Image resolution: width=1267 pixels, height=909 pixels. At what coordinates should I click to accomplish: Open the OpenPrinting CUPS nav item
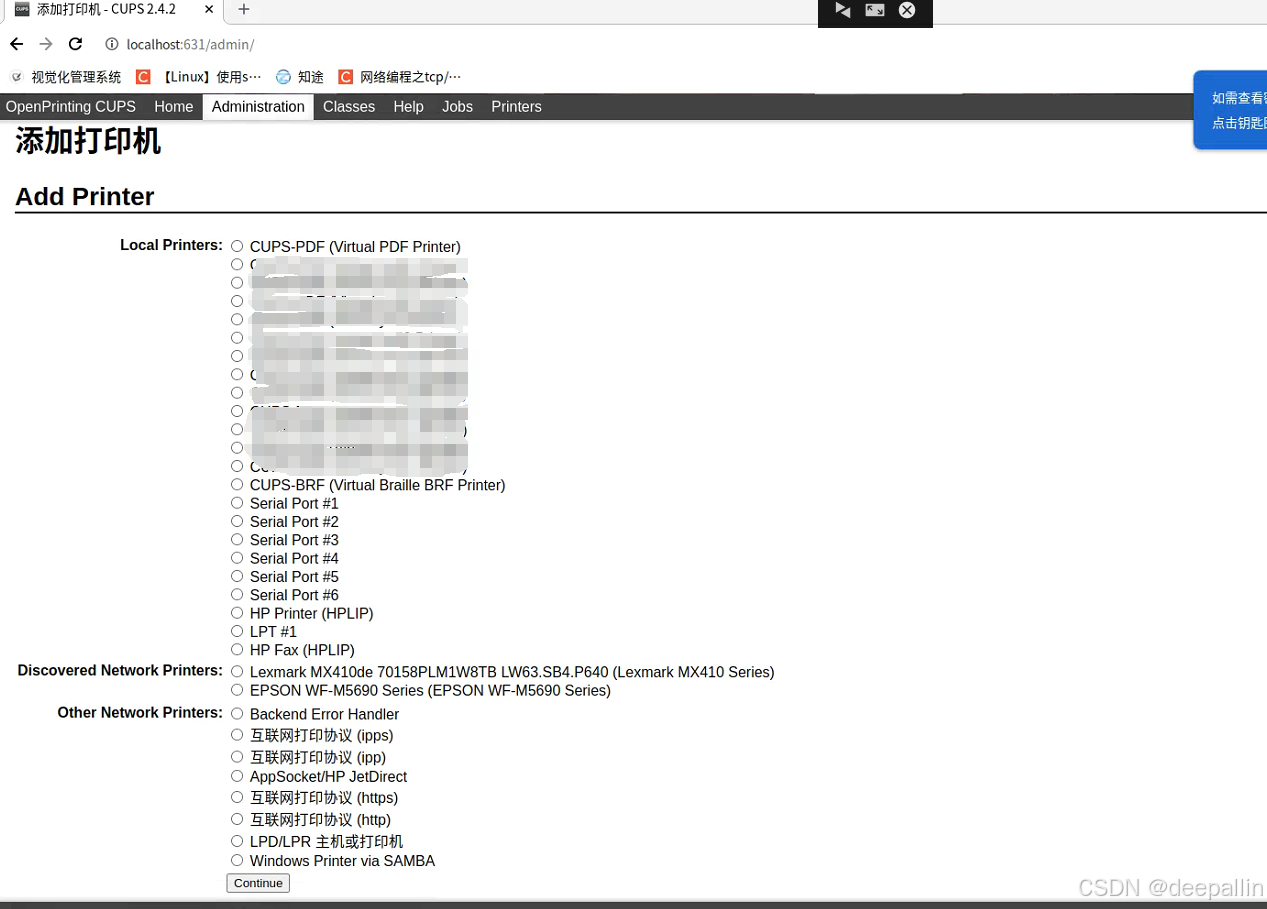click(71, 107)
